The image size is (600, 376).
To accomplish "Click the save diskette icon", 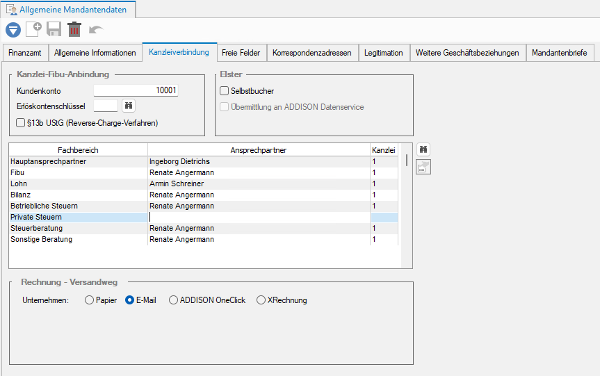I will [54, 29].
